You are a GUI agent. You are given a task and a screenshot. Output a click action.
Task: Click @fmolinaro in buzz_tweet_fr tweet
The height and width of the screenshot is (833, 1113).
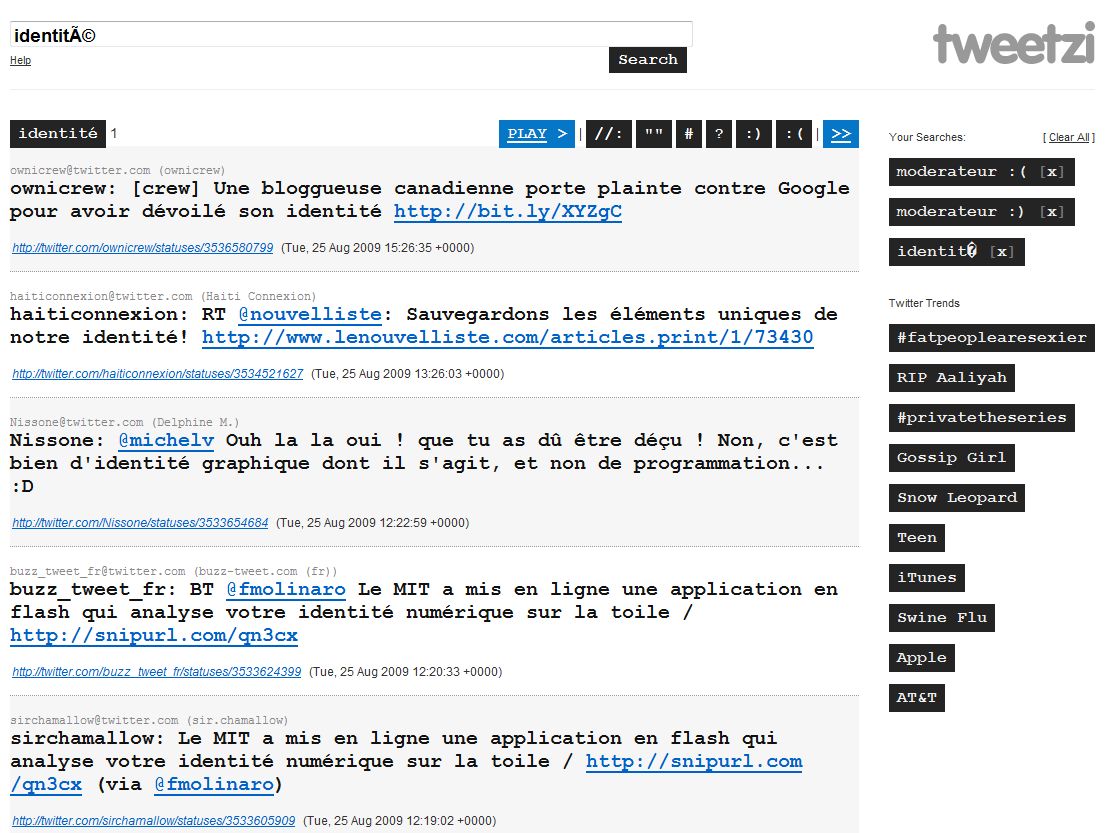286,589
